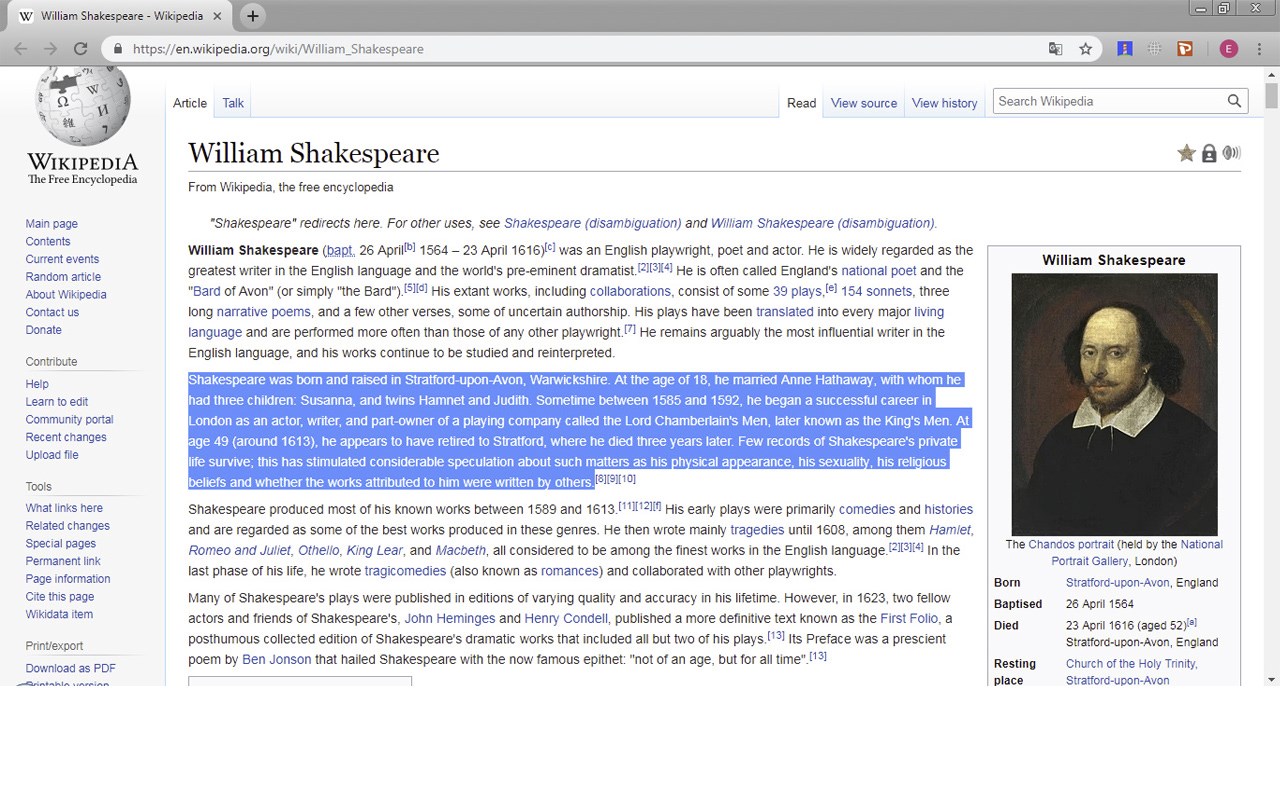This screenshot has height=800, width=1280.
Task: Click the browser forward arrow
Action: click(x=50, y=49)
